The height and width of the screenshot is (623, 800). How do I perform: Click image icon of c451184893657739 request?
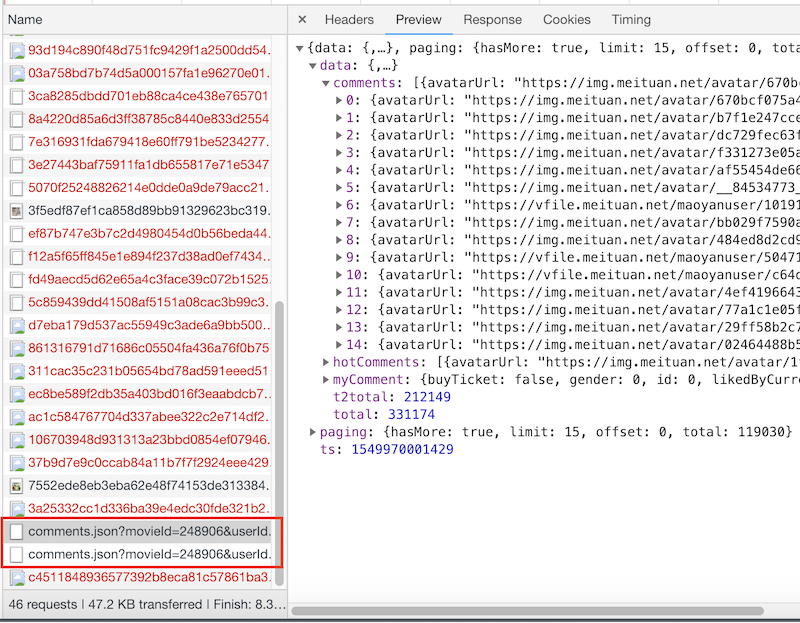17,578
